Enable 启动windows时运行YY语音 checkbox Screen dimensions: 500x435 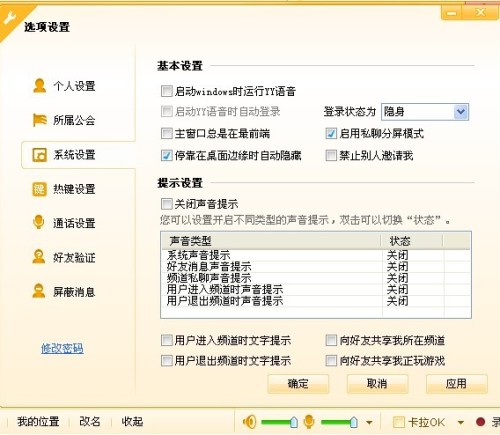point(166,91)
